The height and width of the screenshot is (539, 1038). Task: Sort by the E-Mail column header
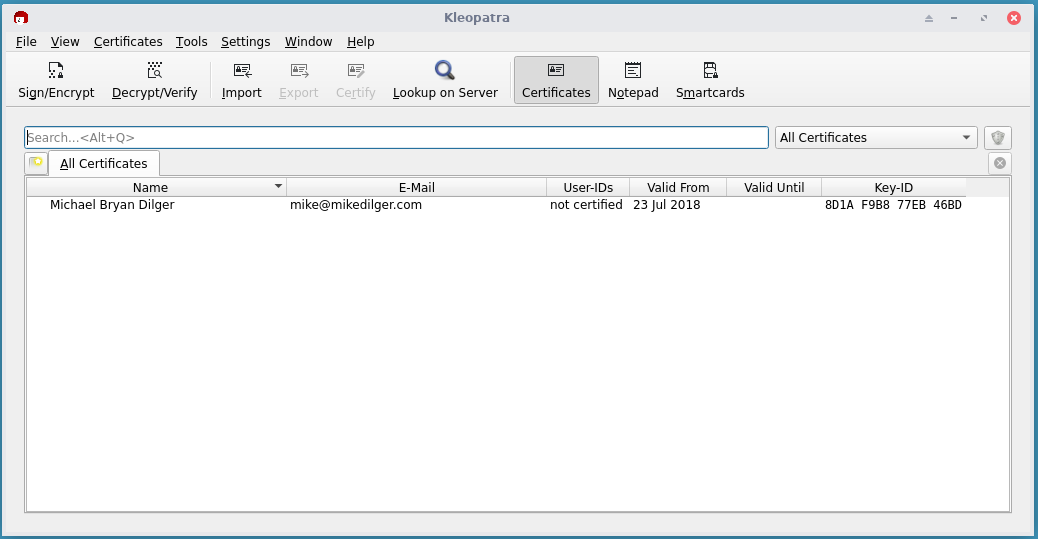(x=416, y=187)
